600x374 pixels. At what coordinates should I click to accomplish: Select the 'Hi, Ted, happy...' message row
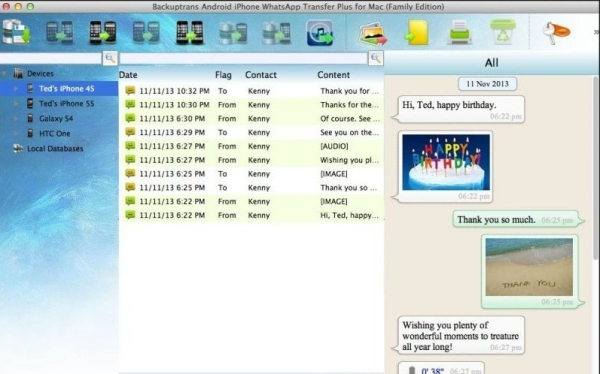(251, 215)
